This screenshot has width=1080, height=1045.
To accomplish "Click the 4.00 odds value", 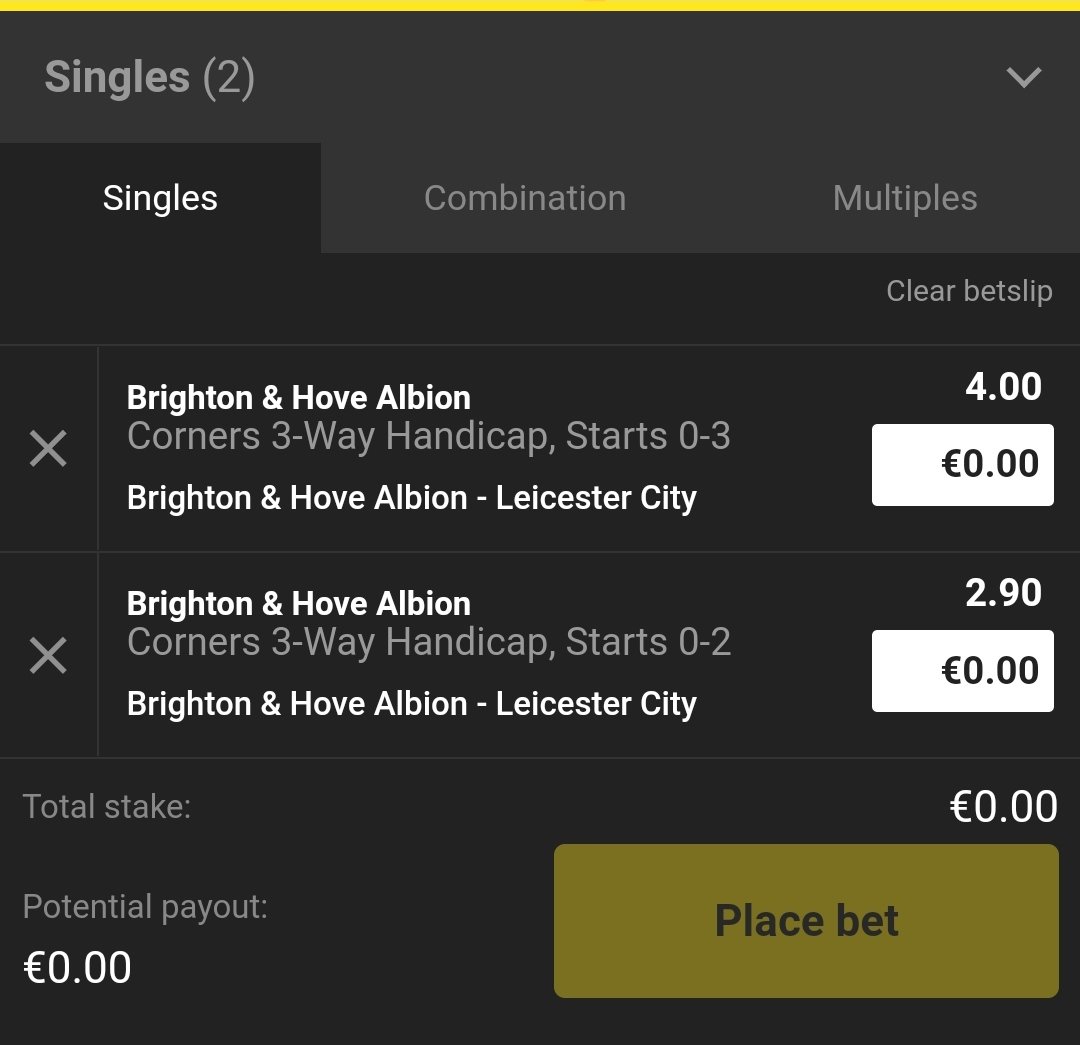I will (1003, 387).
